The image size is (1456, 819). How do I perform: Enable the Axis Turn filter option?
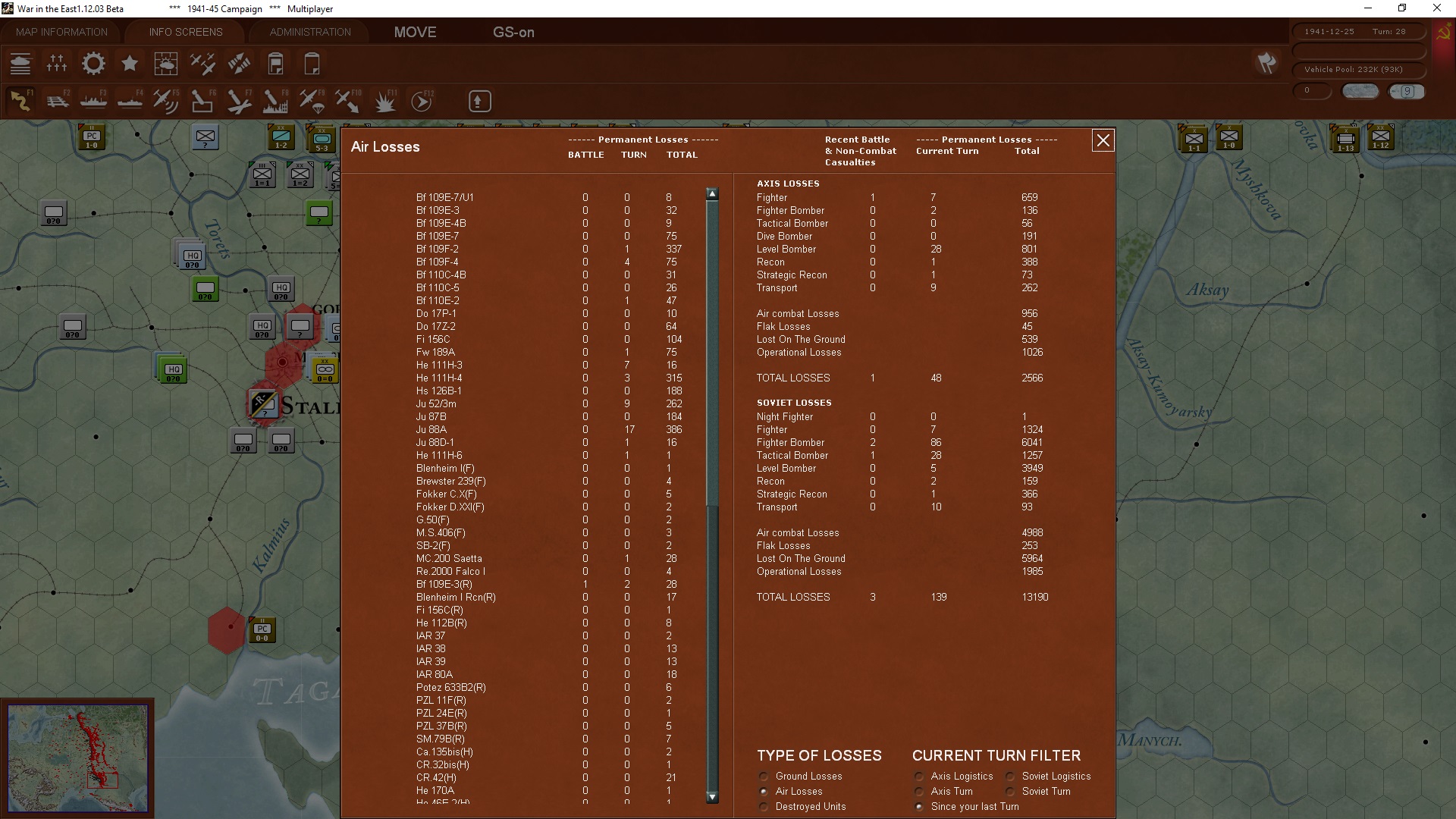point(918,791)
